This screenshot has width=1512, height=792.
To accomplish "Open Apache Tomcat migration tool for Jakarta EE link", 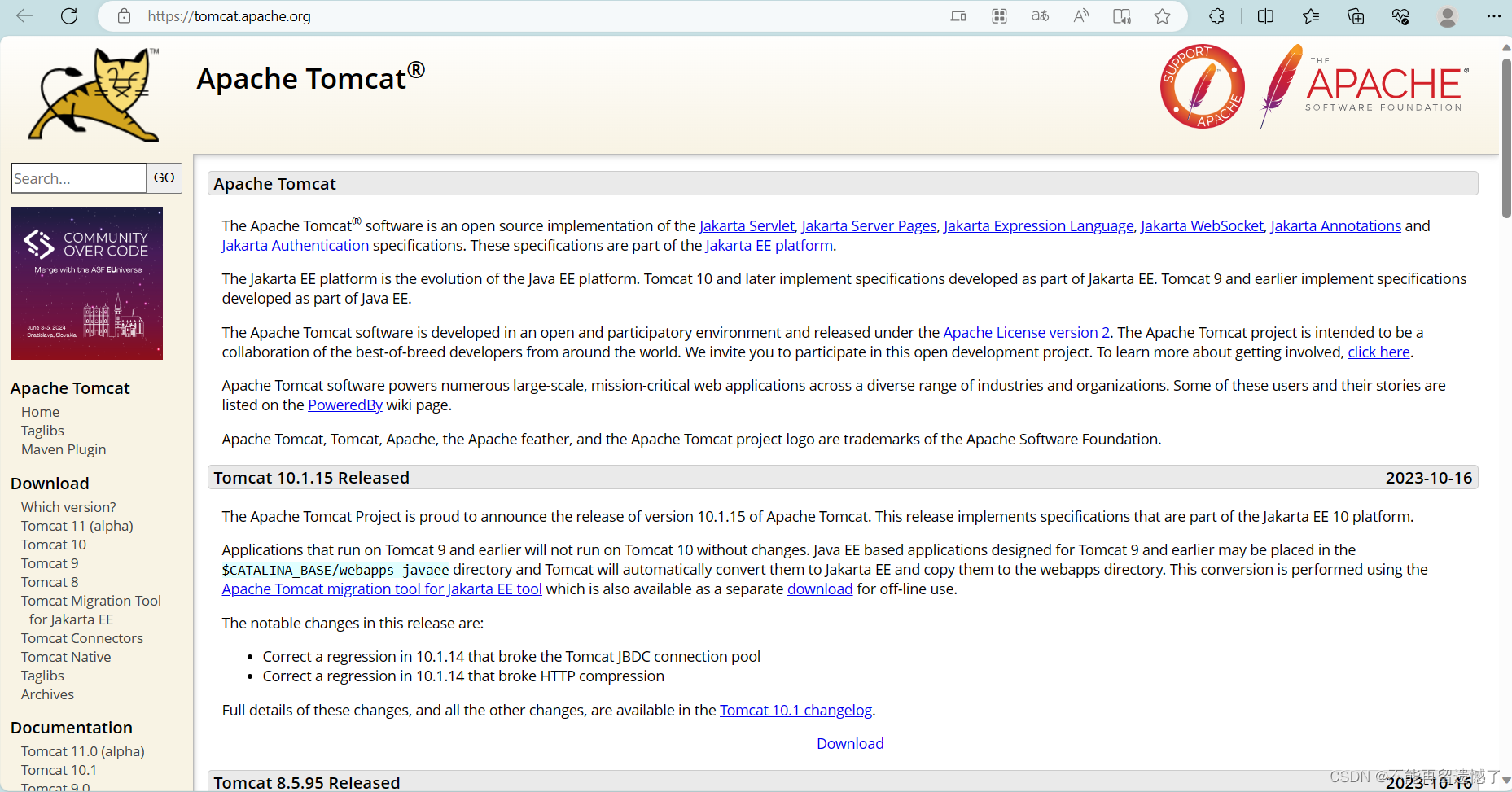I will [x=382, y=589].
